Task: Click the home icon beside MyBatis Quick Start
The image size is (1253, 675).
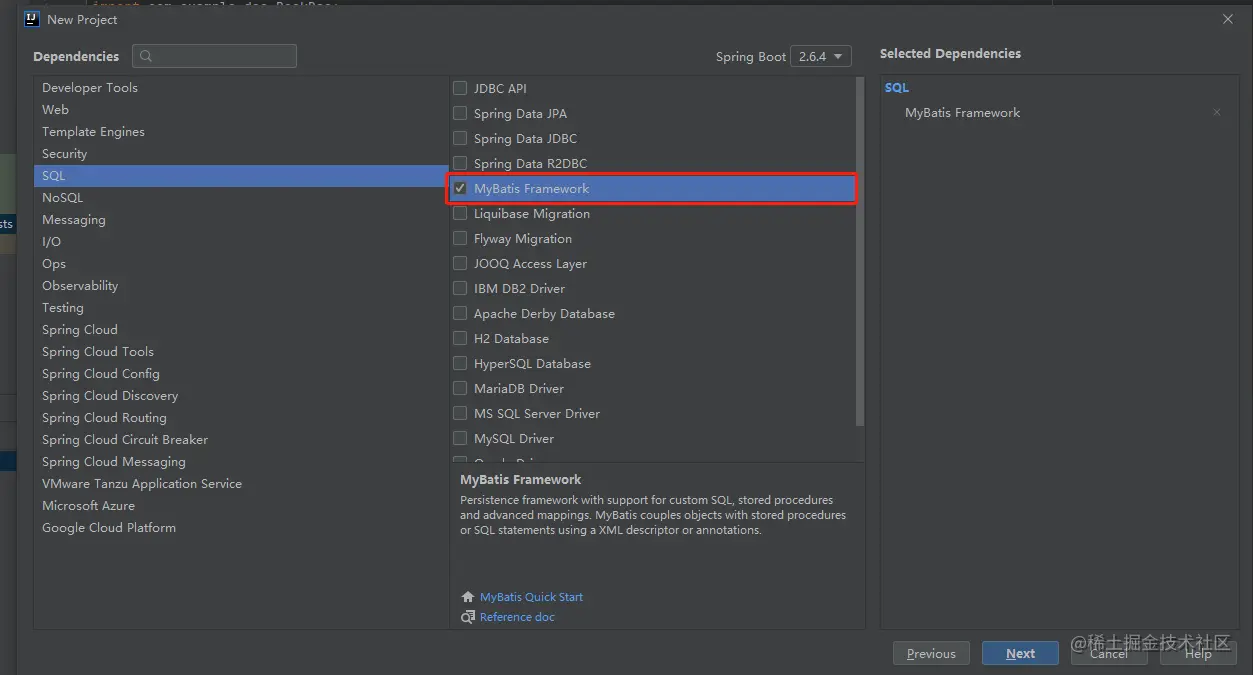Action: coord(467,597)
